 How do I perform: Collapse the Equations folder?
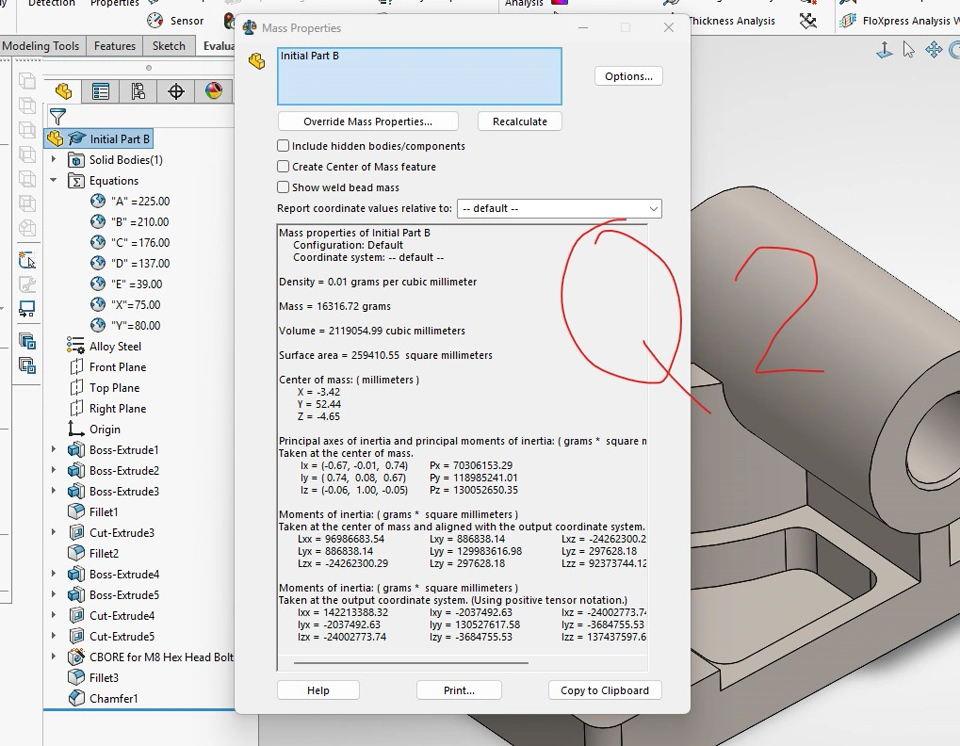(53, 180)
